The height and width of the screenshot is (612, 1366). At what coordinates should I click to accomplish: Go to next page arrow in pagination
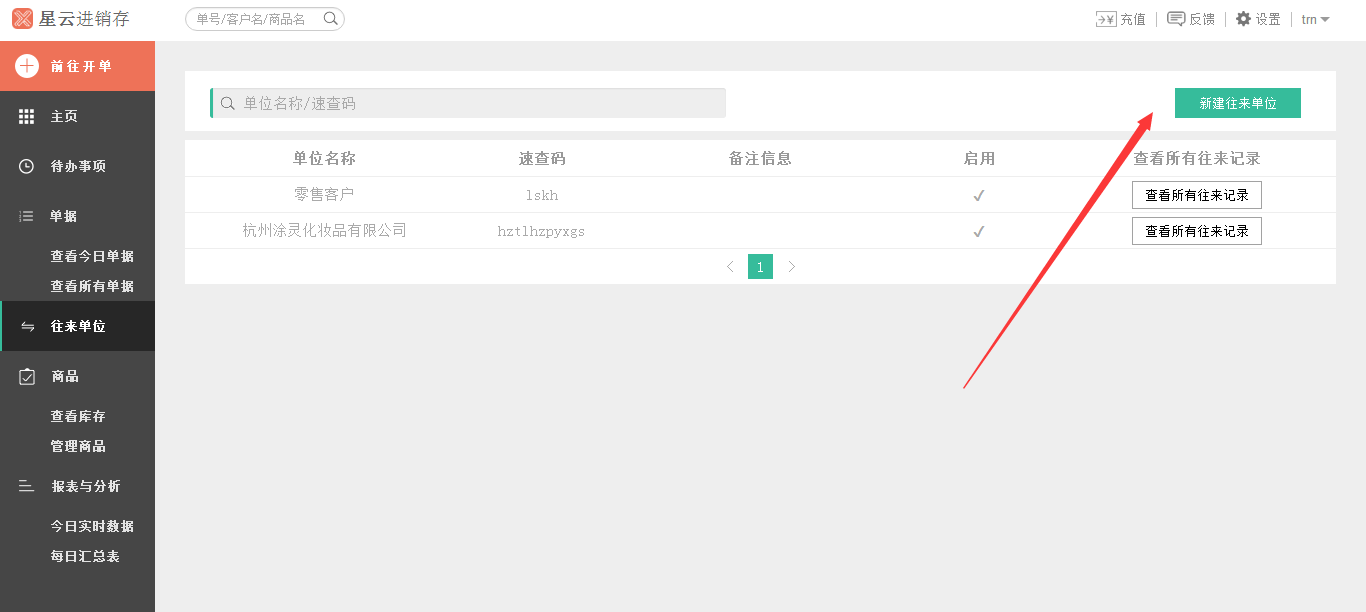[x=791, y=267]
